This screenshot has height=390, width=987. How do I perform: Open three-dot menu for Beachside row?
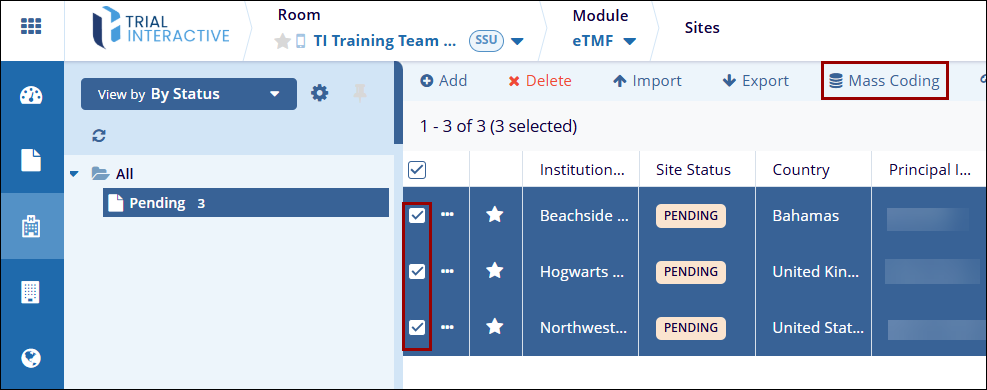pyautogui.click(x=448, y=214)
